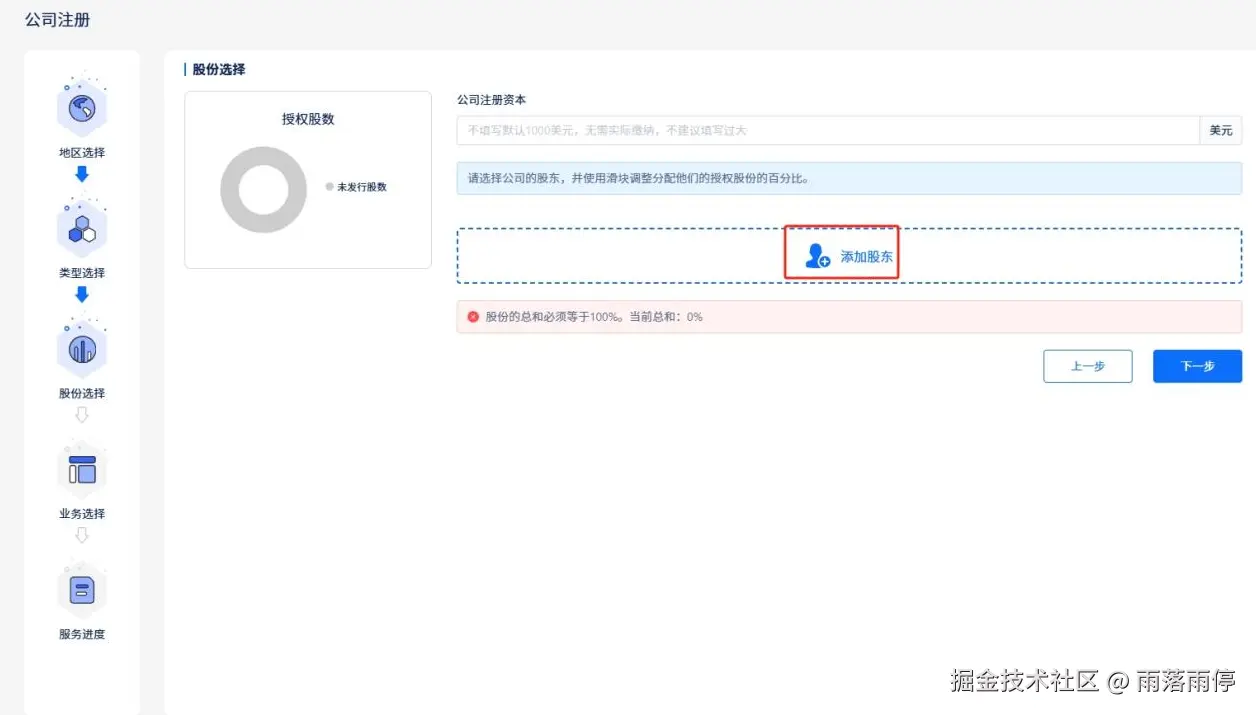
Task: Click the 未发行股数 legend entry
Action: coord(356,187)
